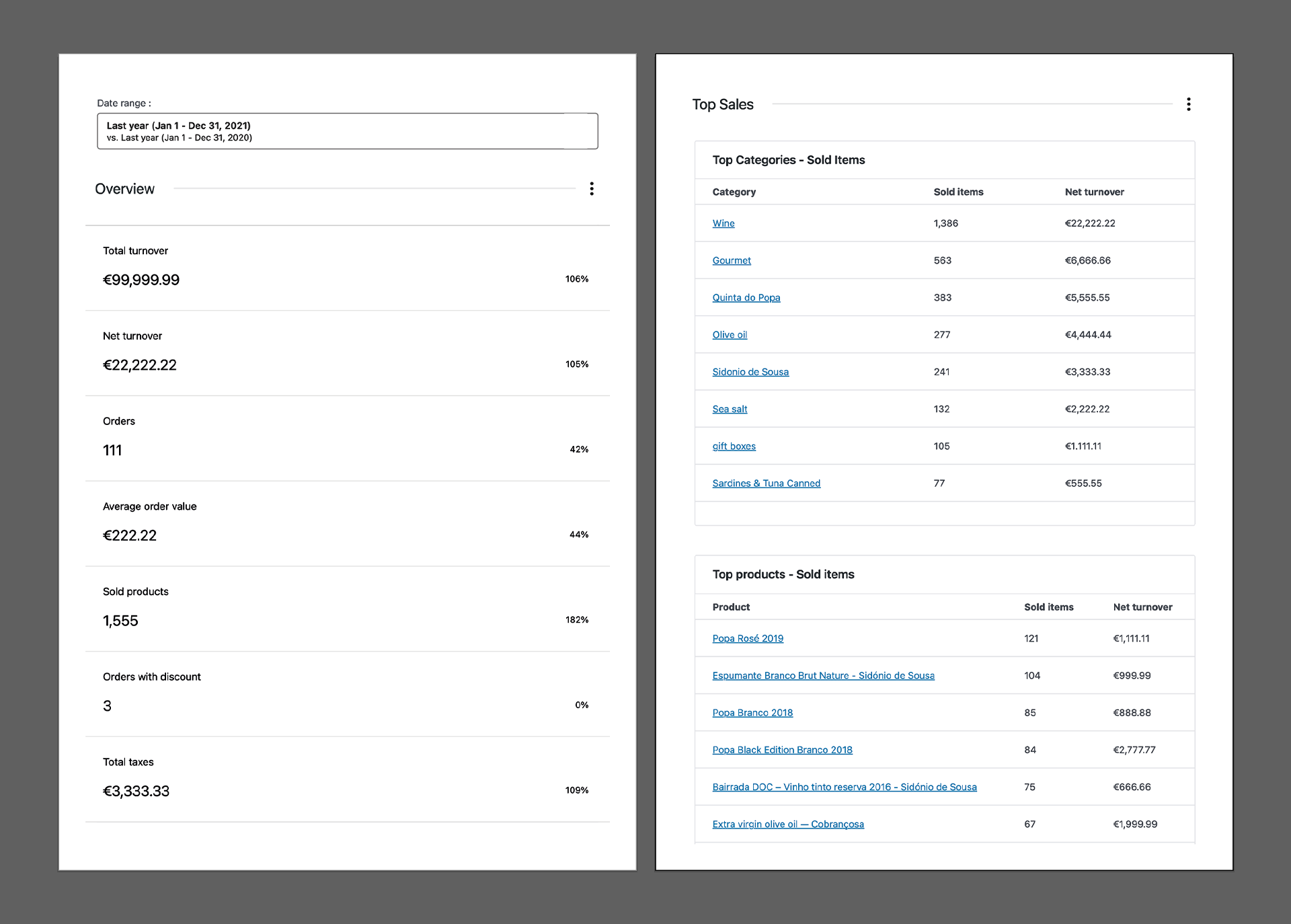Open the gift boxes category link
Image resolution: width=1291 pixels, height=924 pixels.
pos(734,446)
